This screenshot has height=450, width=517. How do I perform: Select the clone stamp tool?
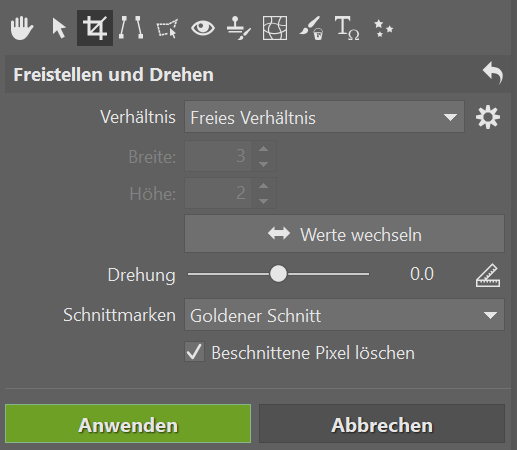239,28
